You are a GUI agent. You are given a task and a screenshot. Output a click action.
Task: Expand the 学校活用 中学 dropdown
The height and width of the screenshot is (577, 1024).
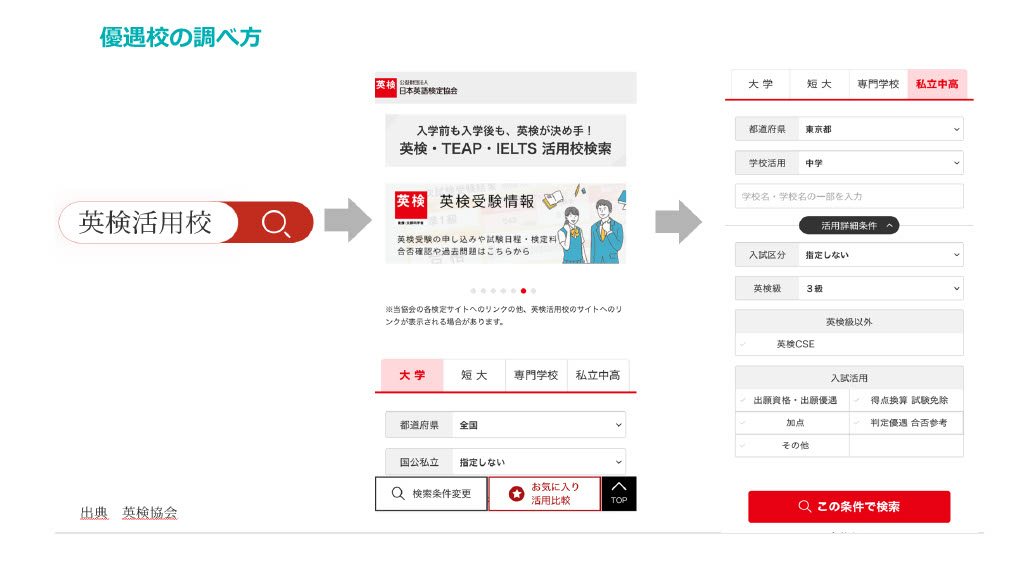pos(880,163)
